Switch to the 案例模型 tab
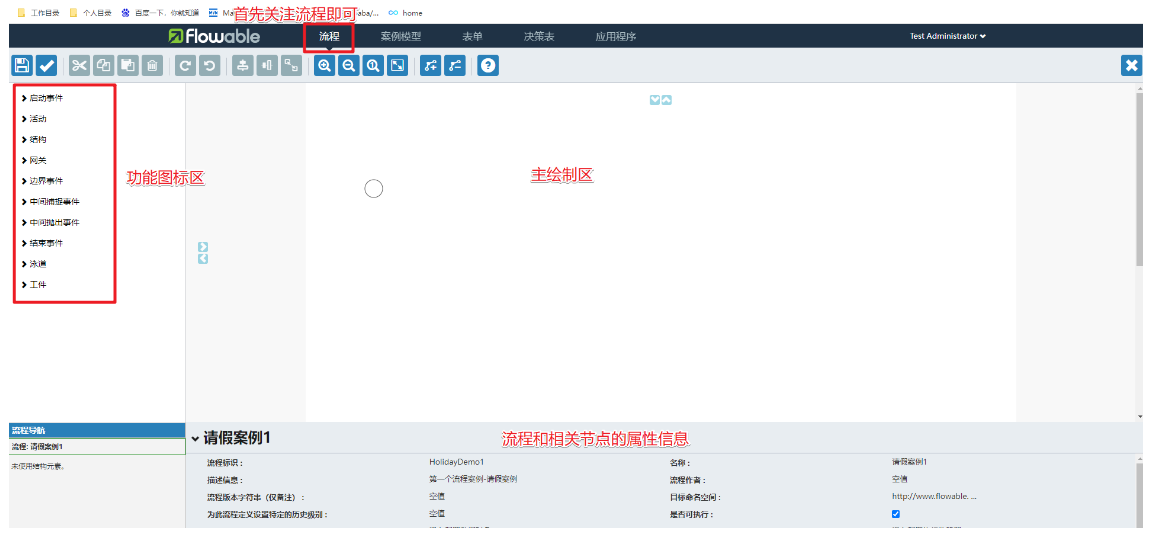 click(401, 36)
